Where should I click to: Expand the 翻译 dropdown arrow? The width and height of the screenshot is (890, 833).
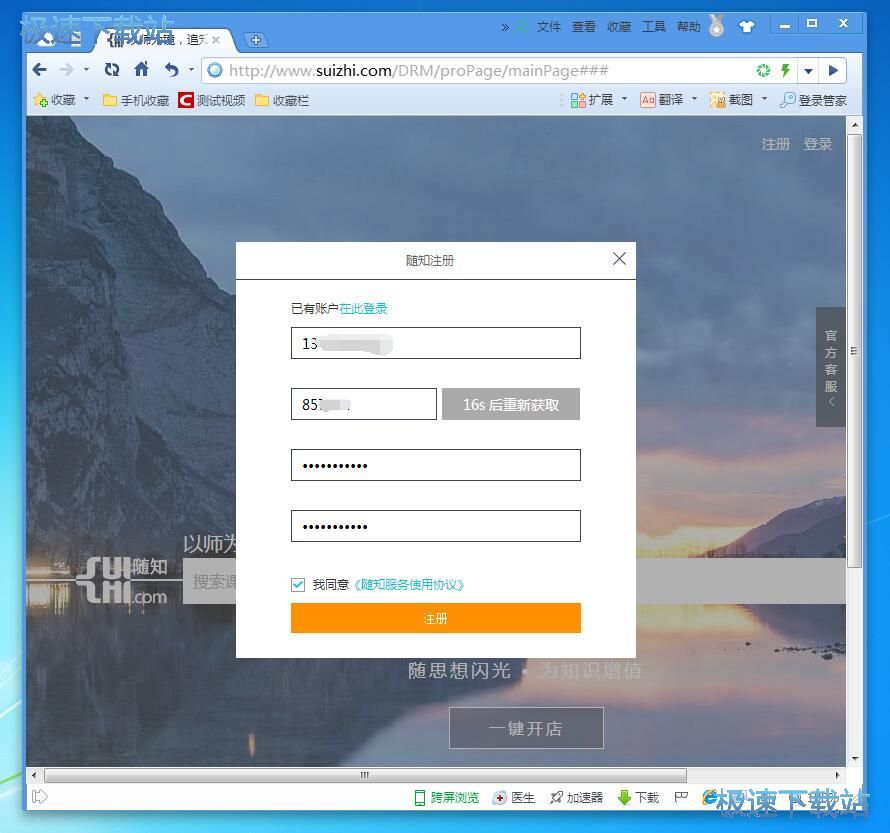pyautogui.click(x=694, y=99)
